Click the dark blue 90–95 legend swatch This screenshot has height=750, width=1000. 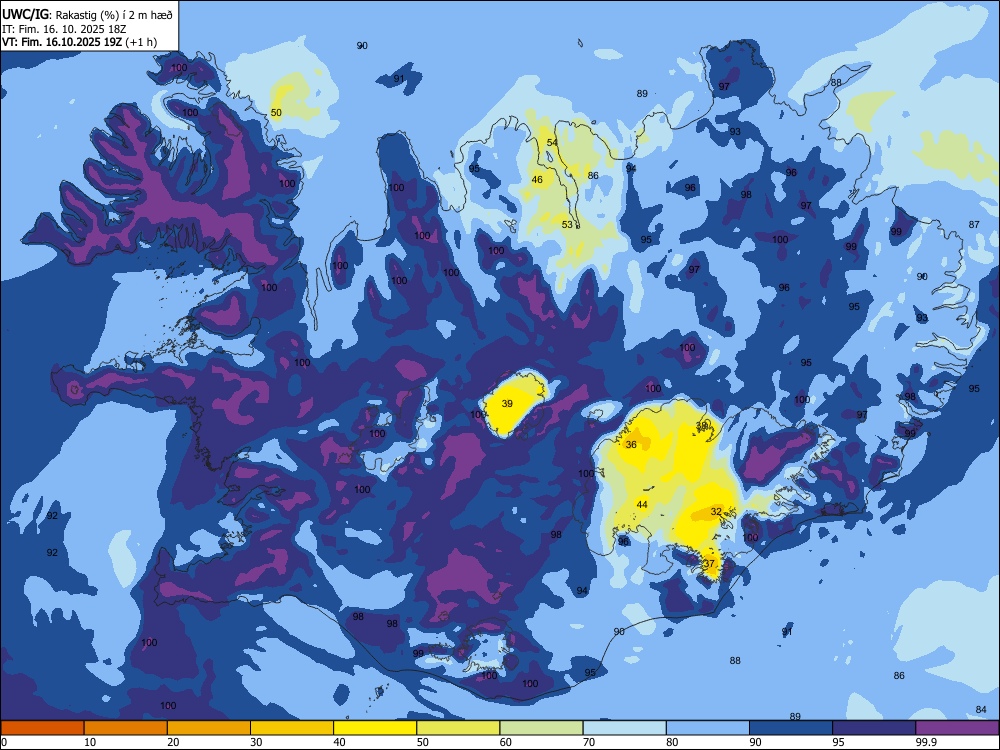pos(791,728)
